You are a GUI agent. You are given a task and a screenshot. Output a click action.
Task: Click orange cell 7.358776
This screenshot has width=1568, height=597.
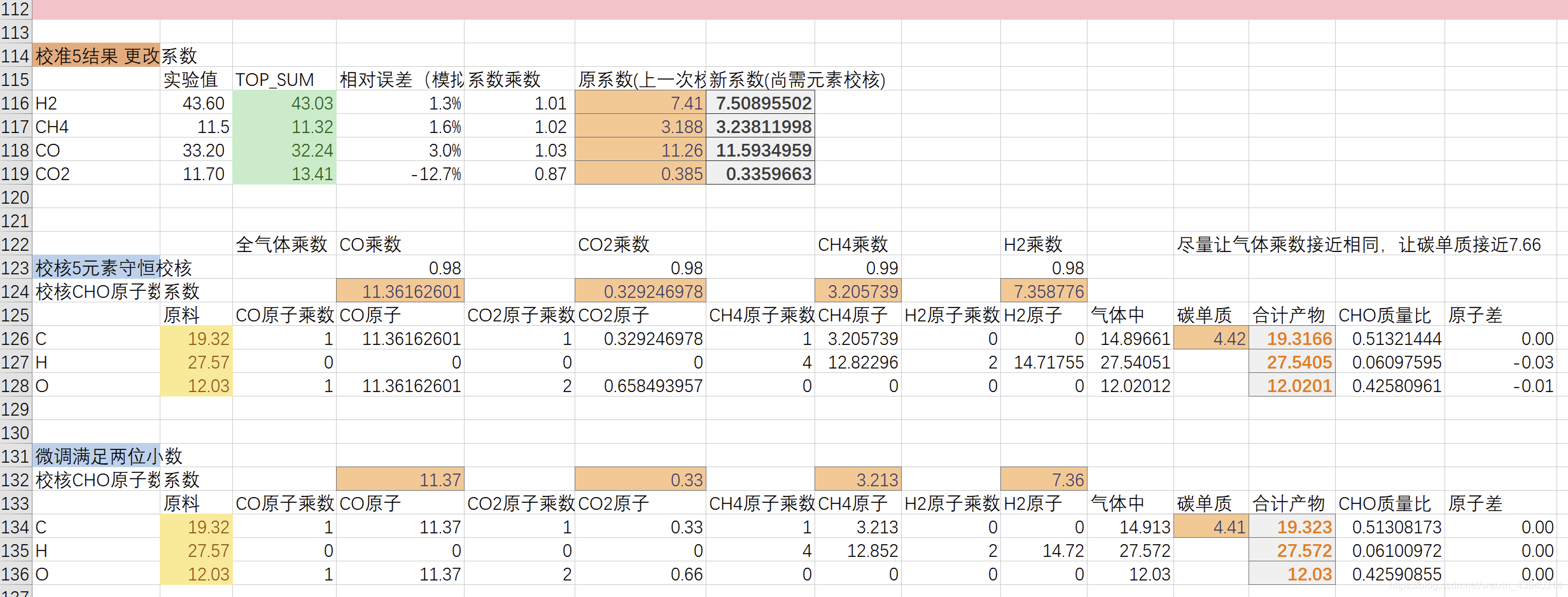pos(1044,291)
